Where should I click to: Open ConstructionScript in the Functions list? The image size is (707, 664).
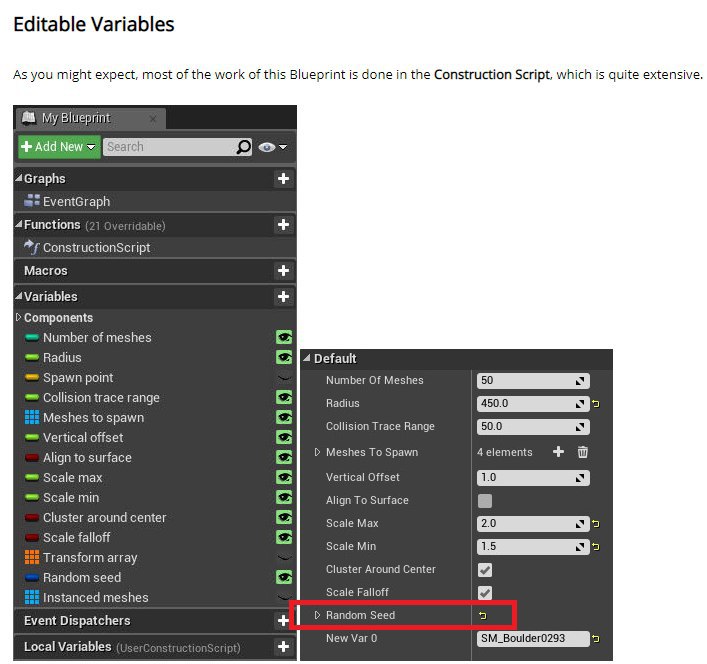coord(96,248)
